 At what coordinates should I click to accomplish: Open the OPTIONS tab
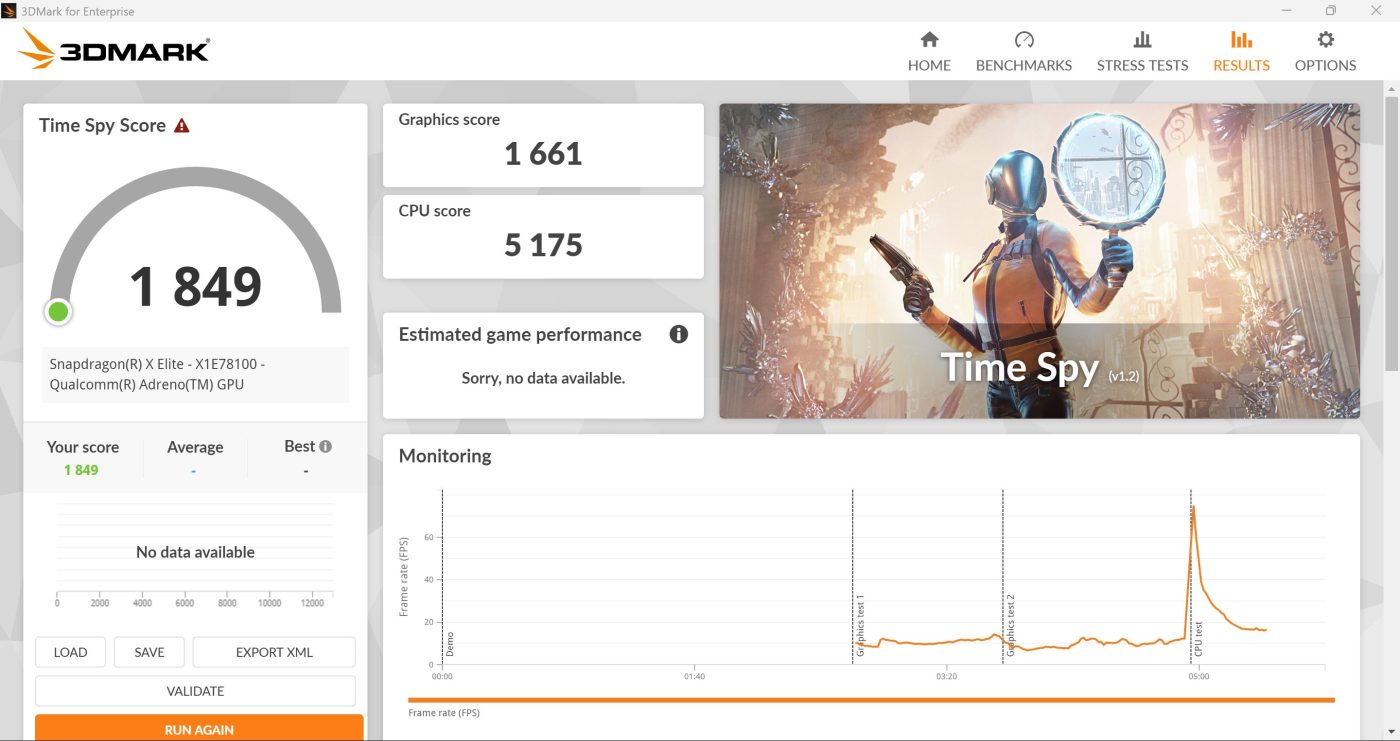tap(1325, 51)
